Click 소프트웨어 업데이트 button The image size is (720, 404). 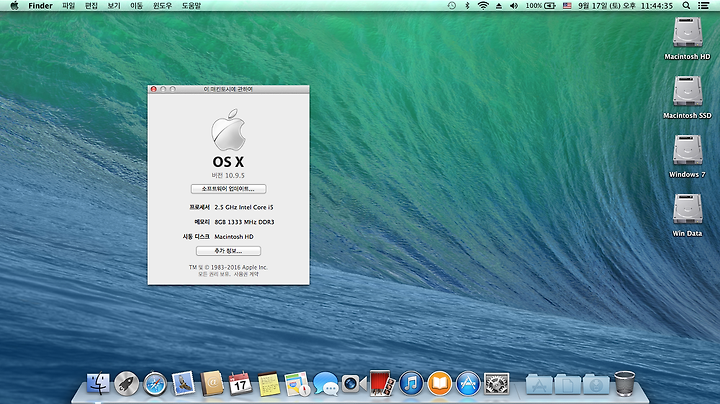[x=228, y=189]
